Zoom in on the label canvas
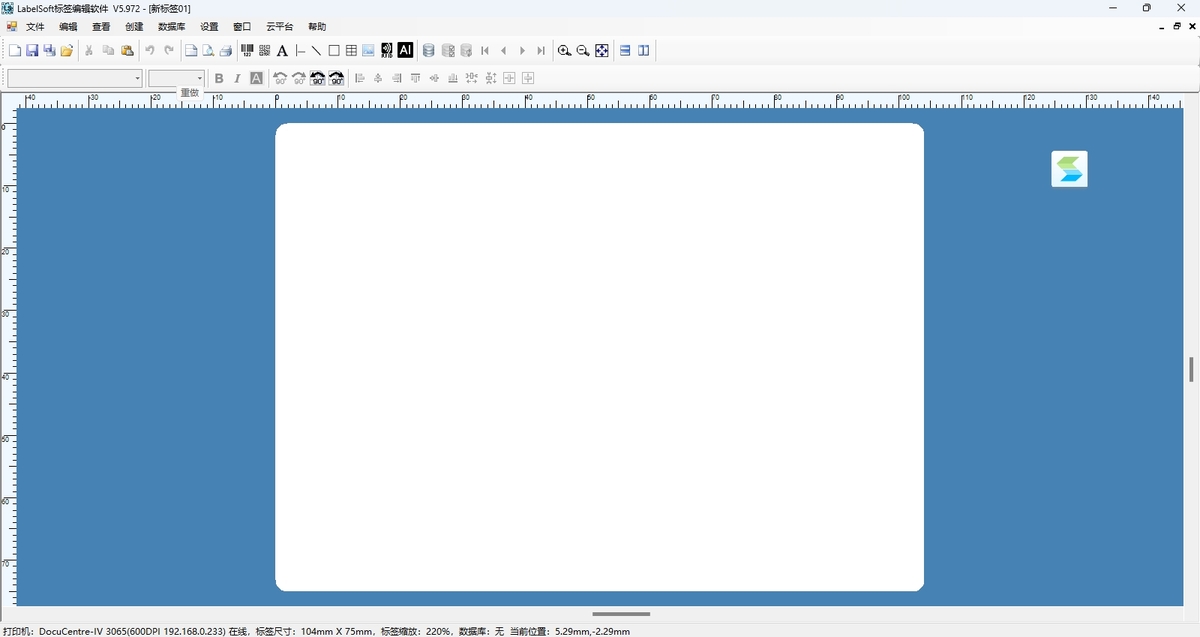This screenshot has width=1200, height=637. 564,51
